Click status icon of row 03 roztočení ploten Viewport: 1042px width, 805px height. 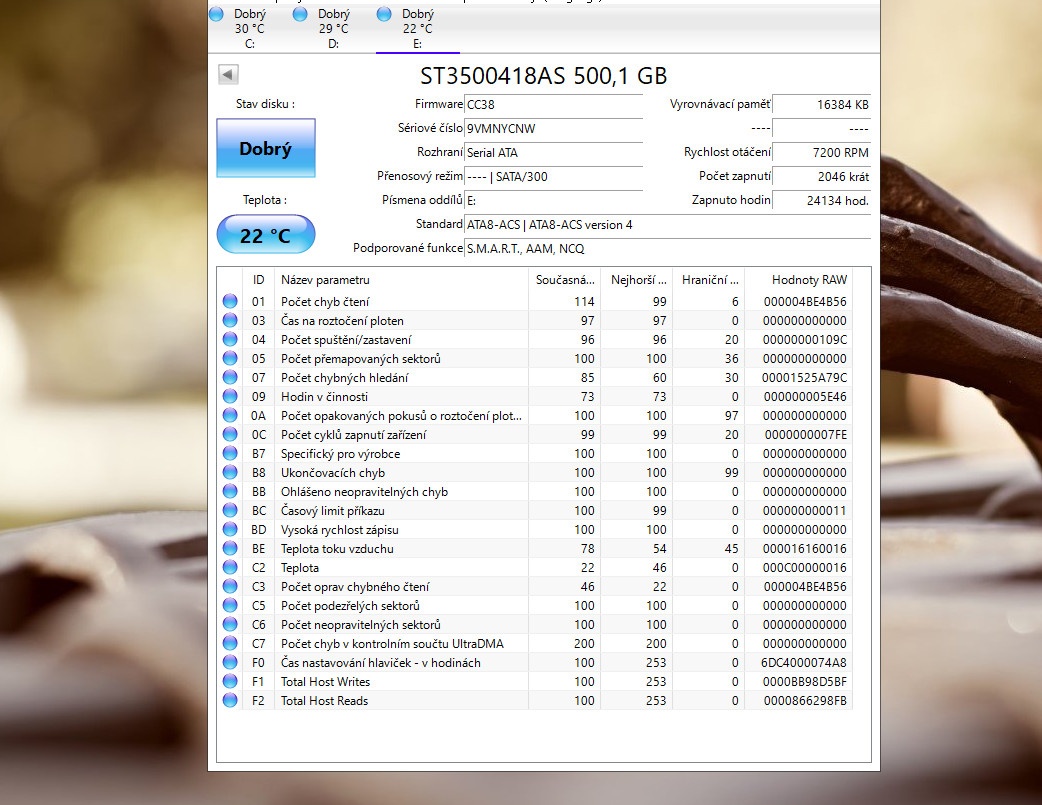[230, 320]
